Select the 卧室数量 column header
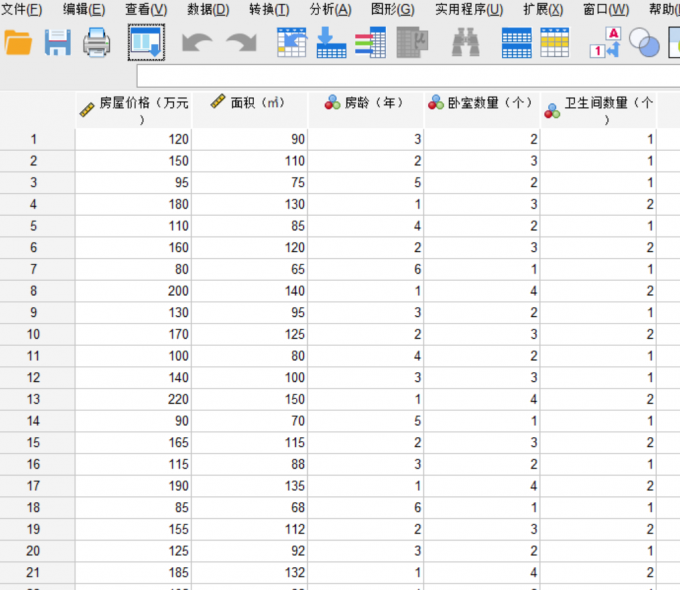The height and width of the screenshot is (590, 680). point(483,103)
